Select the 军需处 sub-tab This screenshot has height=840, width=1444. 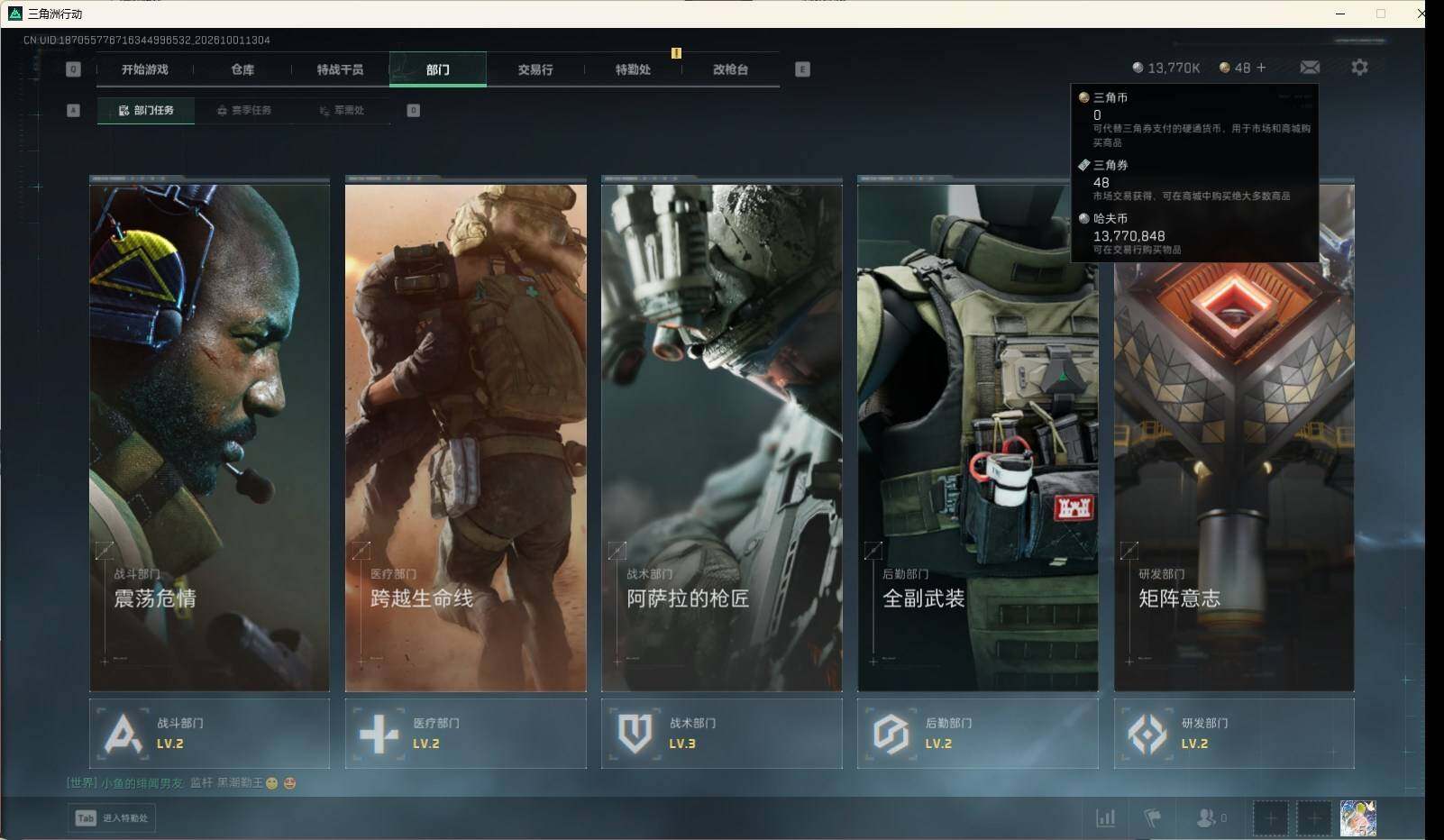(x=342, y=110)
